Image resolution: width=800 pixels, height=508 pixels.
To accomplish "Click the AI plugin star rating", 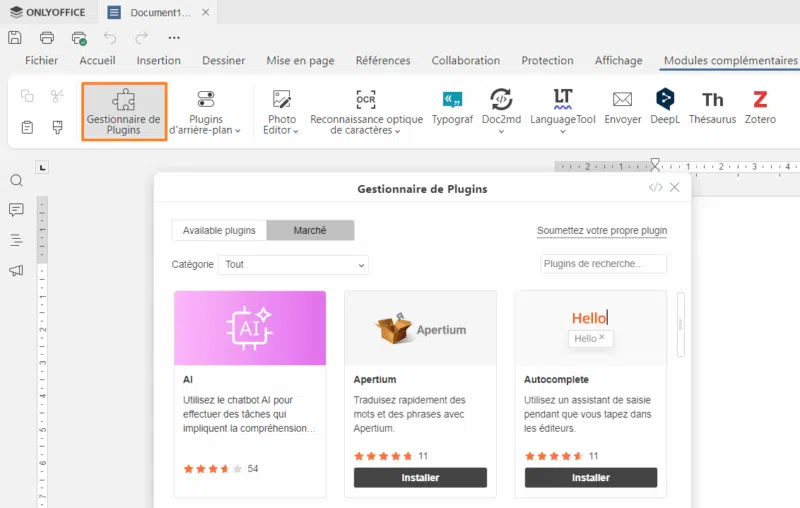I will [213, 469].
